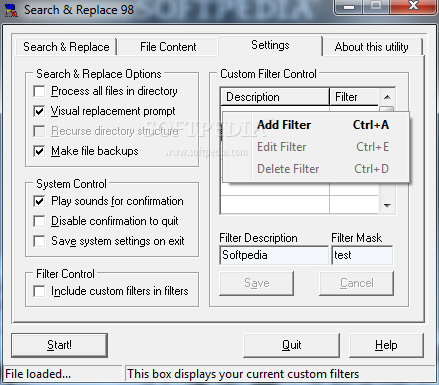
Task: Open Help via the Help button
Action: [x=386, y=345]
